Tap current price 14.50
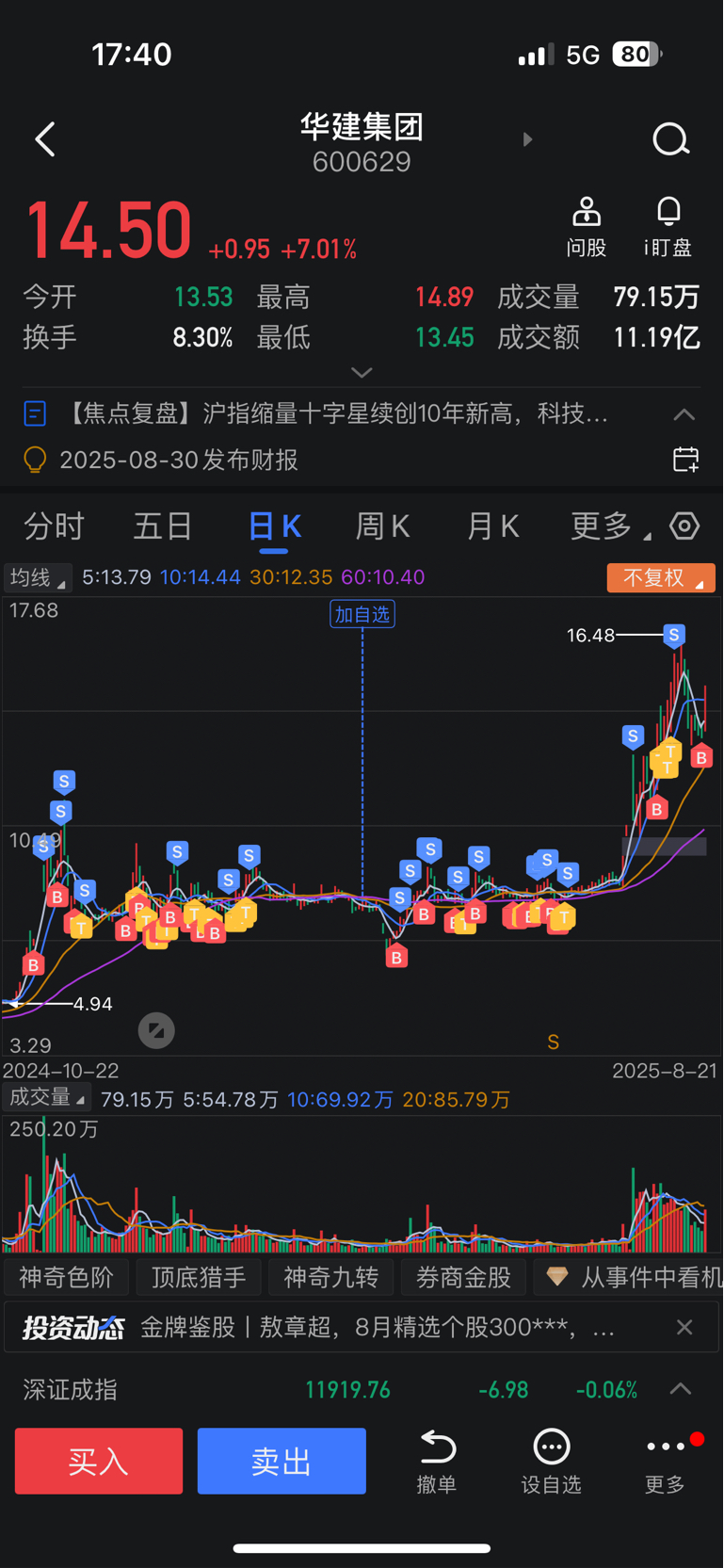 click(108, 231)
